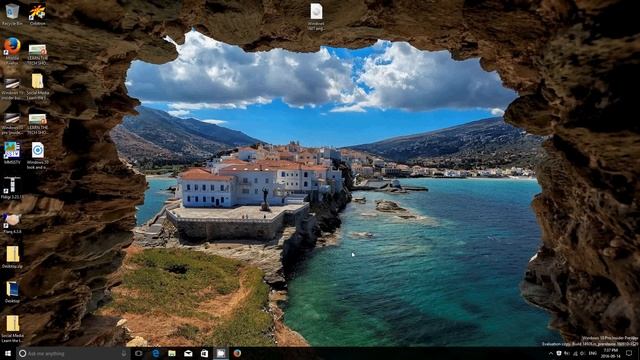The width and height of the screenshot is (640, 360).
Task: Click the ENG input language indicator
Action: (x=593, y=353)
